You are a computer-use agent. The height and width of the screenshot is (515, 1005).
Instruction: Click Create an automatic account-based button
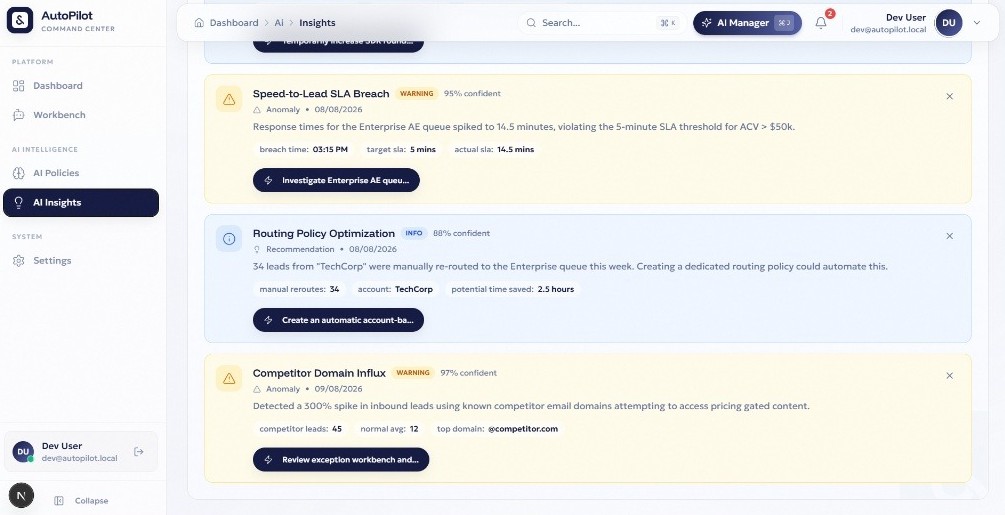338,320
